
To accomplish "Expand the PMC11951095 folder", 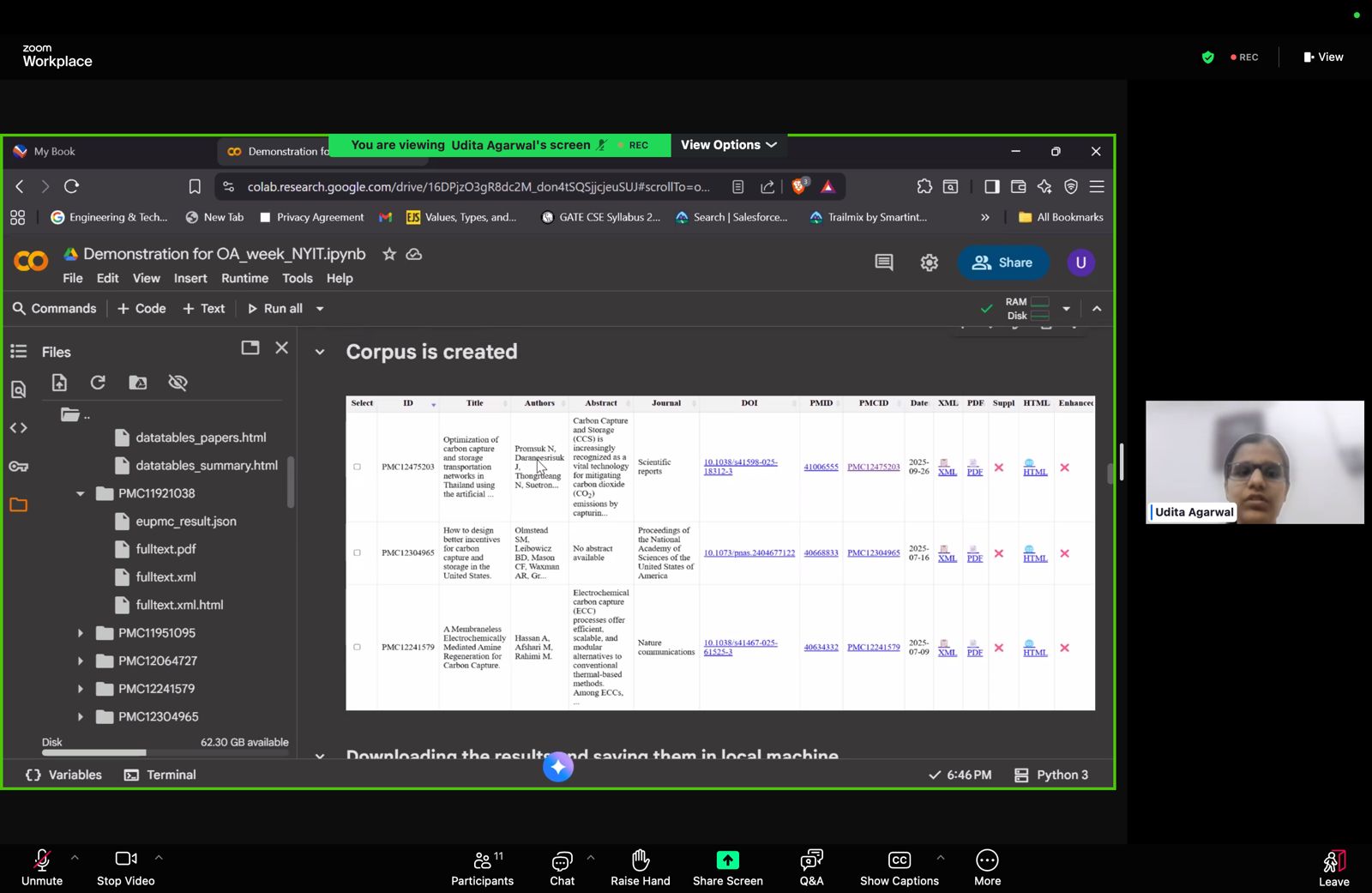I will pyautogui.click(x=81, y=633).
